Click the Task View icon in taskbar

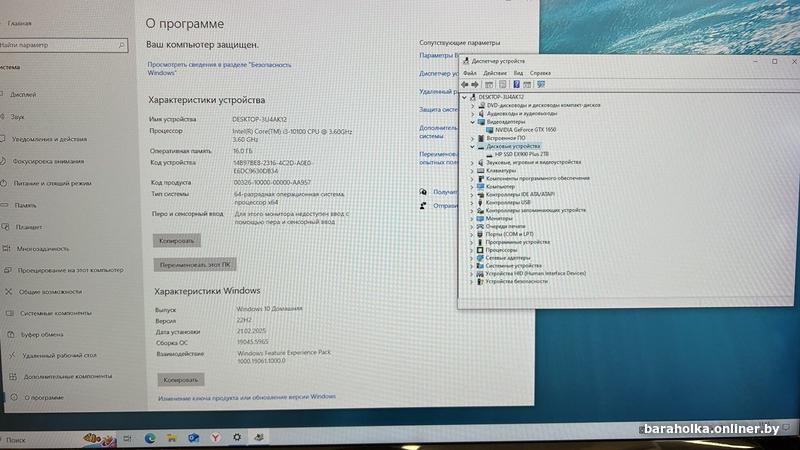click(x=128, y=438)
